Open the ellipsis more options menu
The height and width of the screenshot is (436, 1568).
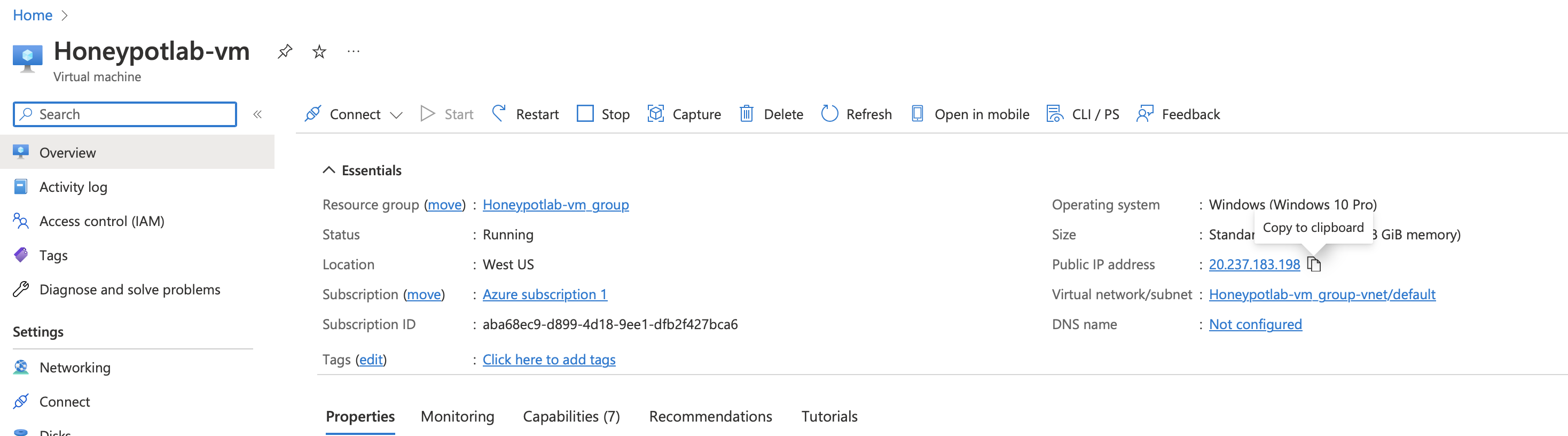tap(354, 52)
